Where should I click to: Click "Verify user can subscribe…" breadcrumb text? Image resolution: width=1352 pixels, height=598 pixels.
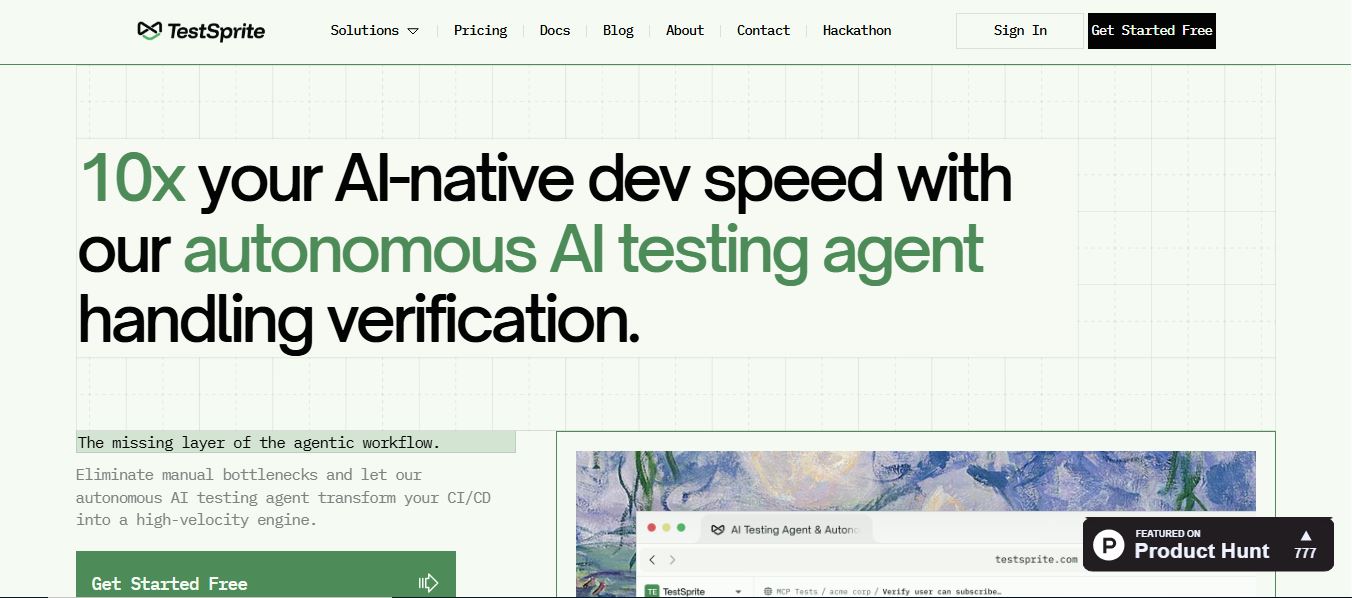coord(941,591)
